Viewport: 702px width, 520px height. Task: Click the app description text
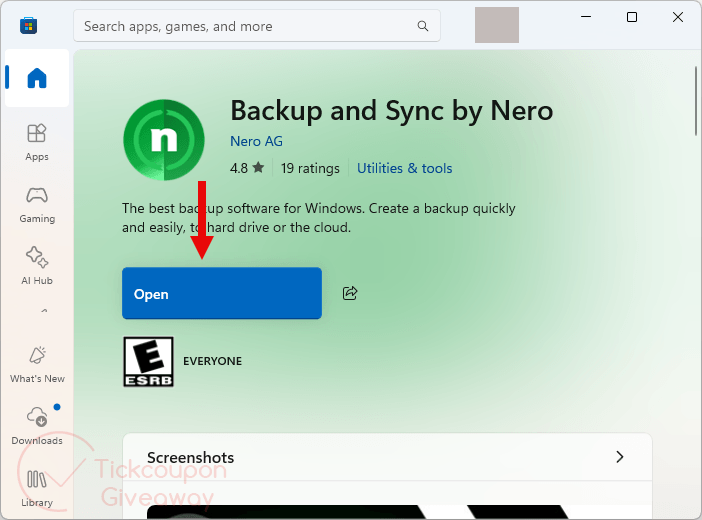(319, 218)
